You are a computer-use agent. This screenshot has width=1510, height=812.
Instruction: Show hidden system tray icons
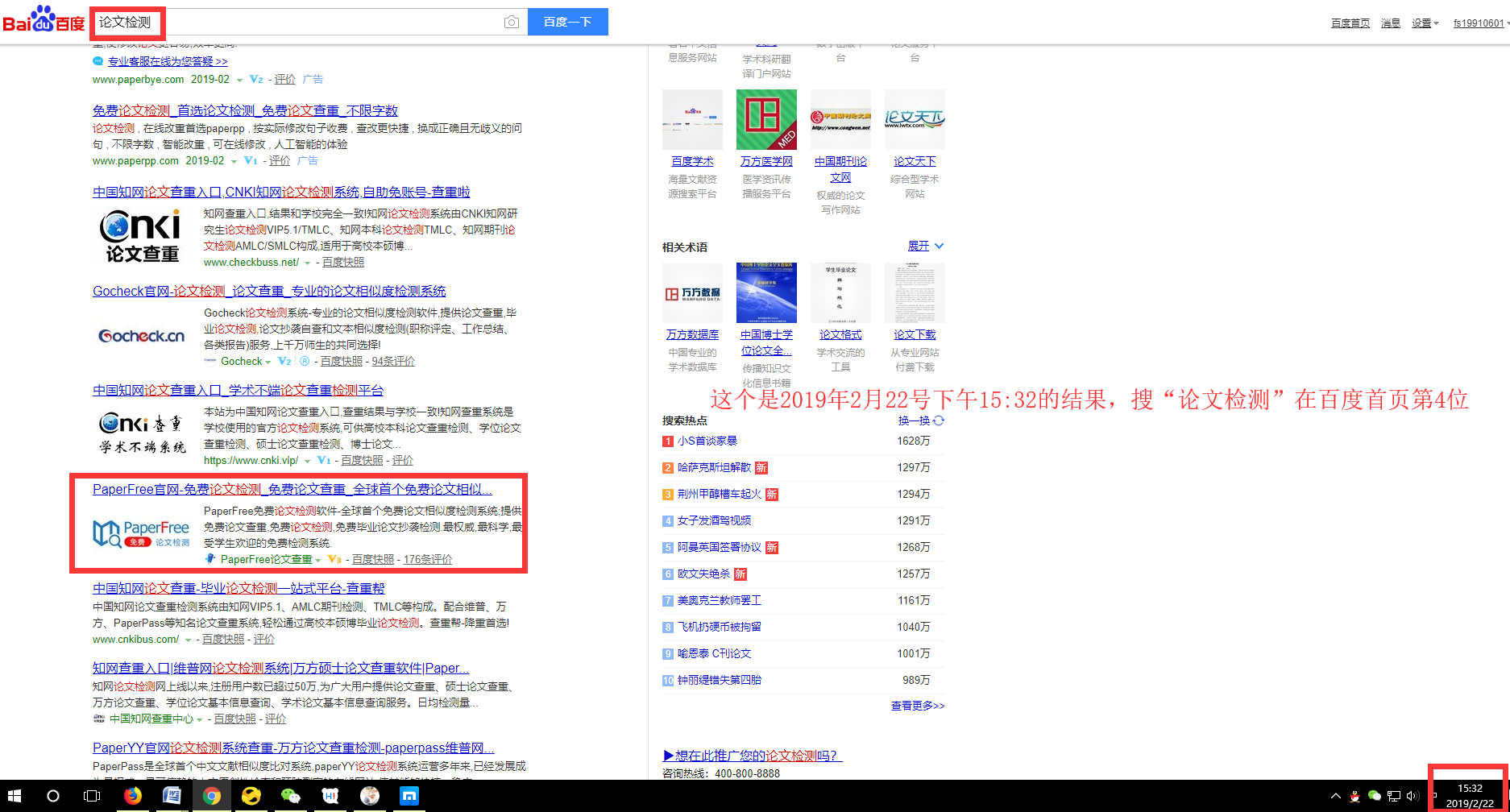pyautogui.click(x=1335, y=796)
